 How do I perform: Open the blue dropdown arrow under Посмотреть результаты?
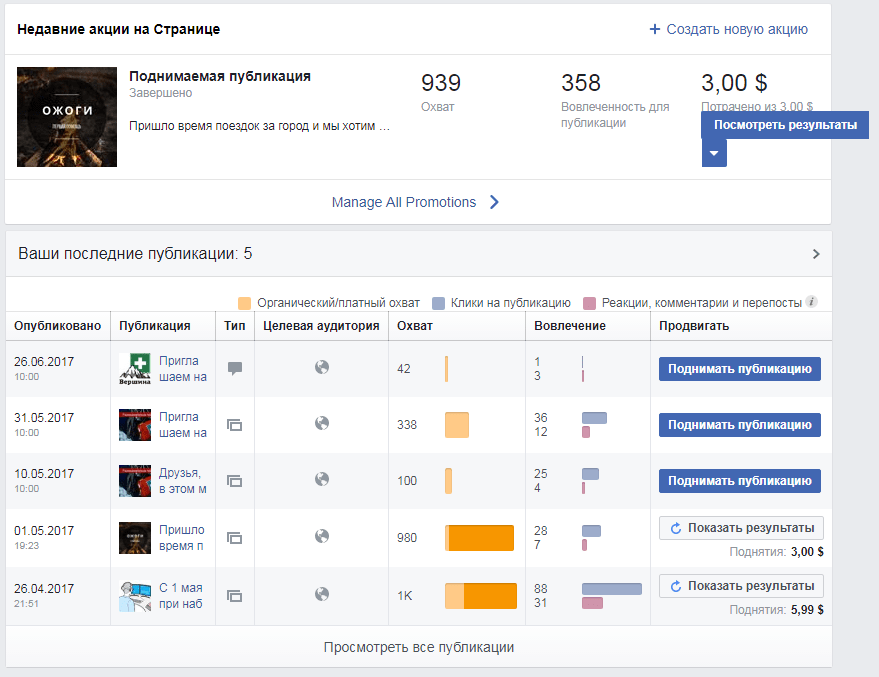click(713, 153)
